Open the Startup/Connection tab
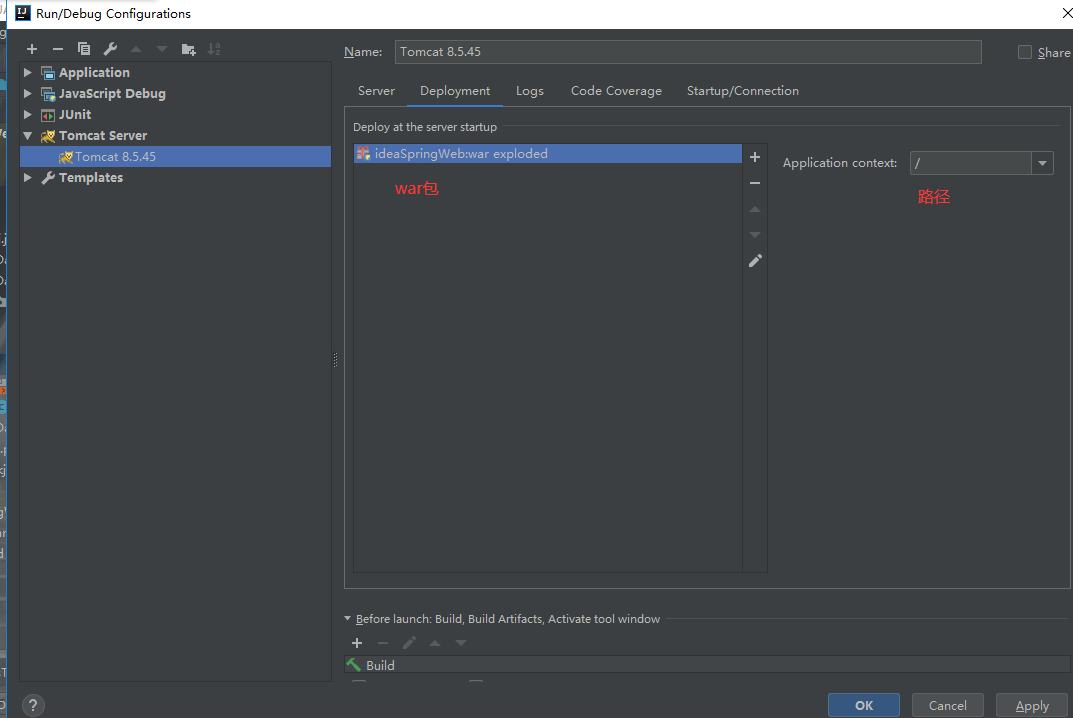This screenshot has width=1073, height=718. (742, 91)
